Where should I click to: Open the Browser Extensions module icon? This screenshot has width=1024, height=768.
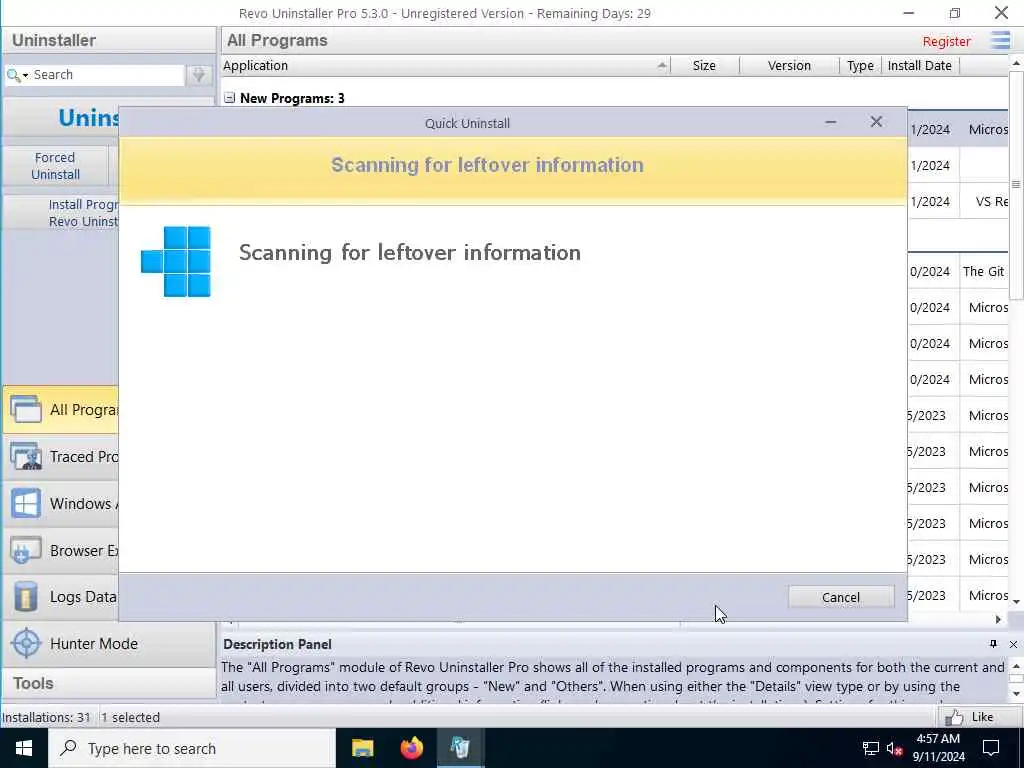pyautogui.click(x=25, y=551)
